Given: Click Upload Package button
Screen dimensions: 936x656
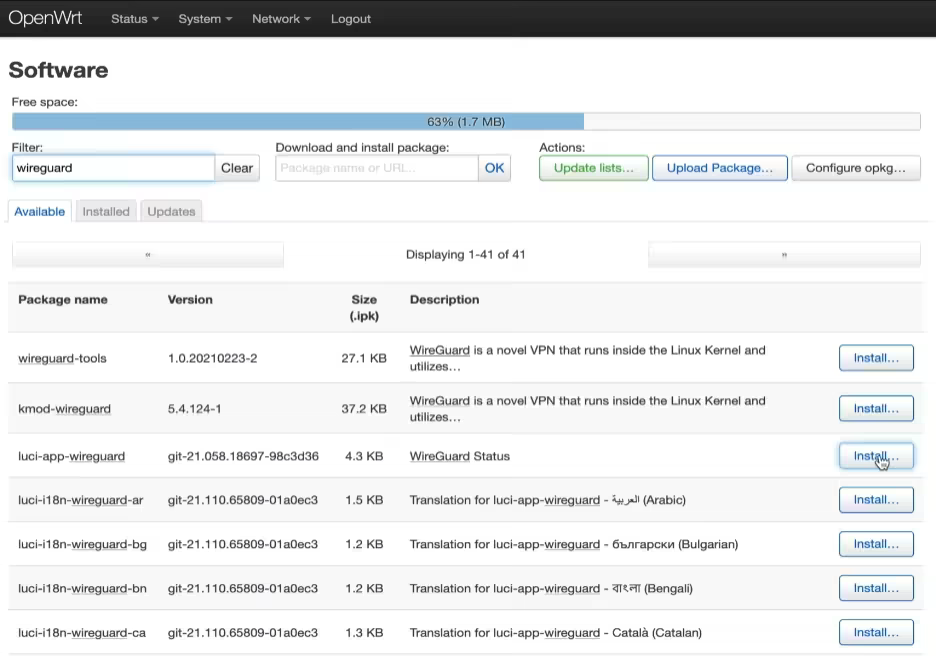Looking at the screenshot, I should 719,168.
